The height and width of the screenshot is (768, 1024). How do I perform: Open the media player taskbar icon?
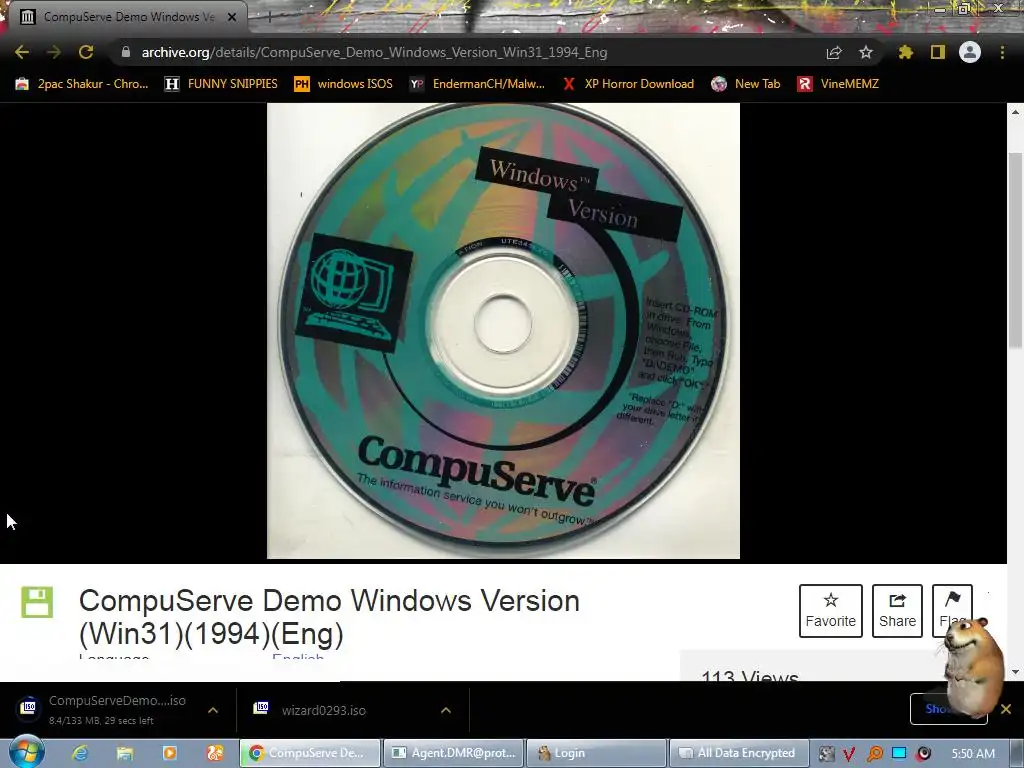(170, 753)
